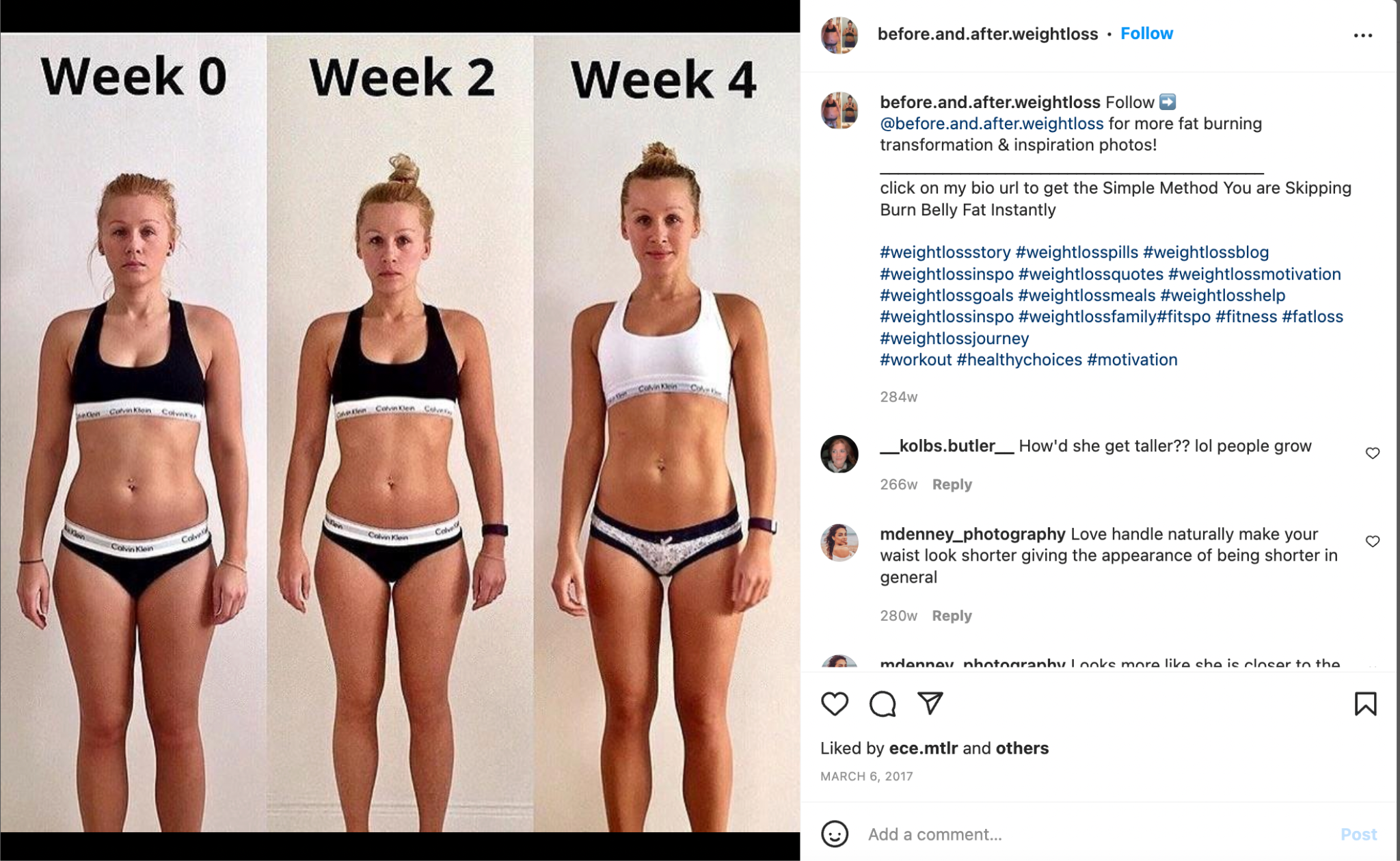Open mdenney_photography's profile picture
1400x861 pixels.
point(839,542)
